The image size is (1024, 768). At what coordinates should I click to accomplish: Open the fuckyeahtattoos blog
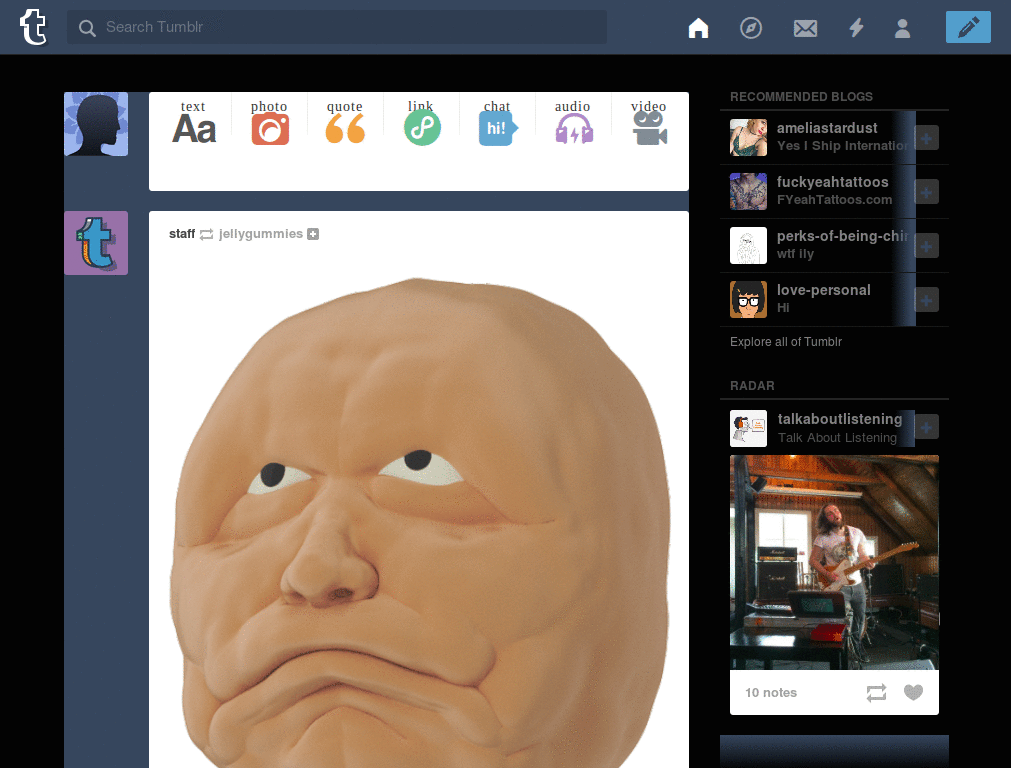833,182
